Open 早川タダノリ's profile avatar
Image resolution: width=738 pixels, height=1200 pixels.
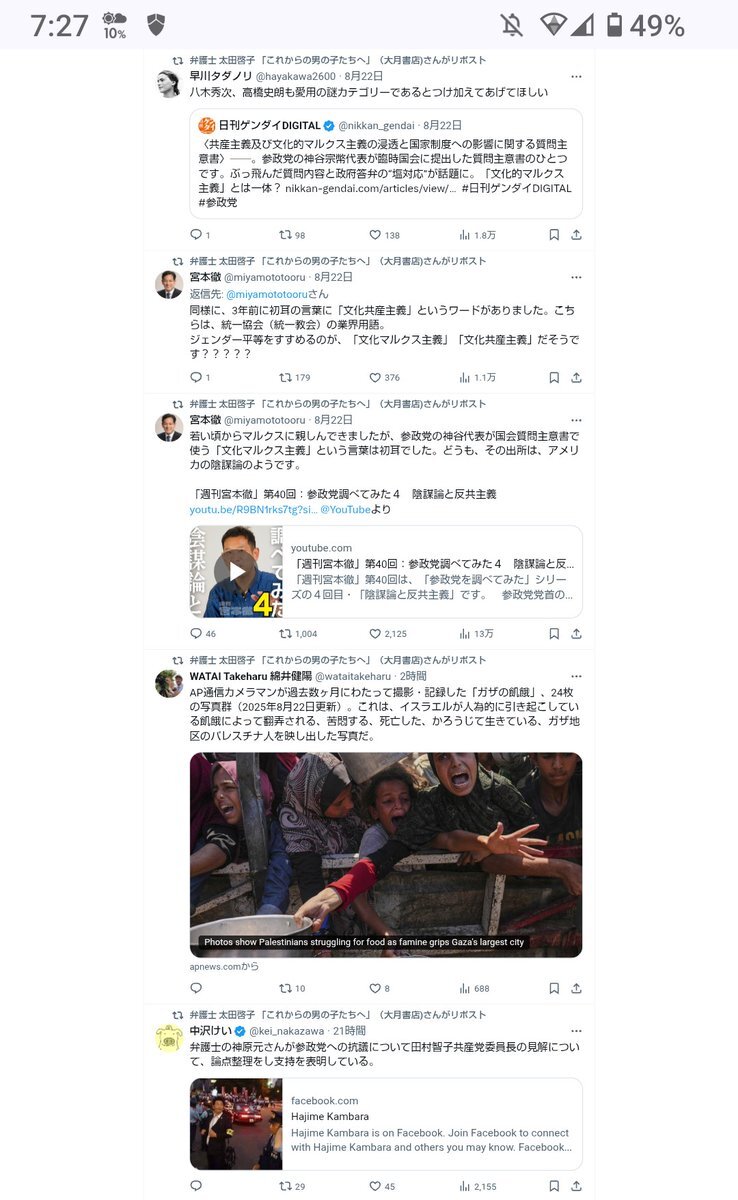point(168,84)
